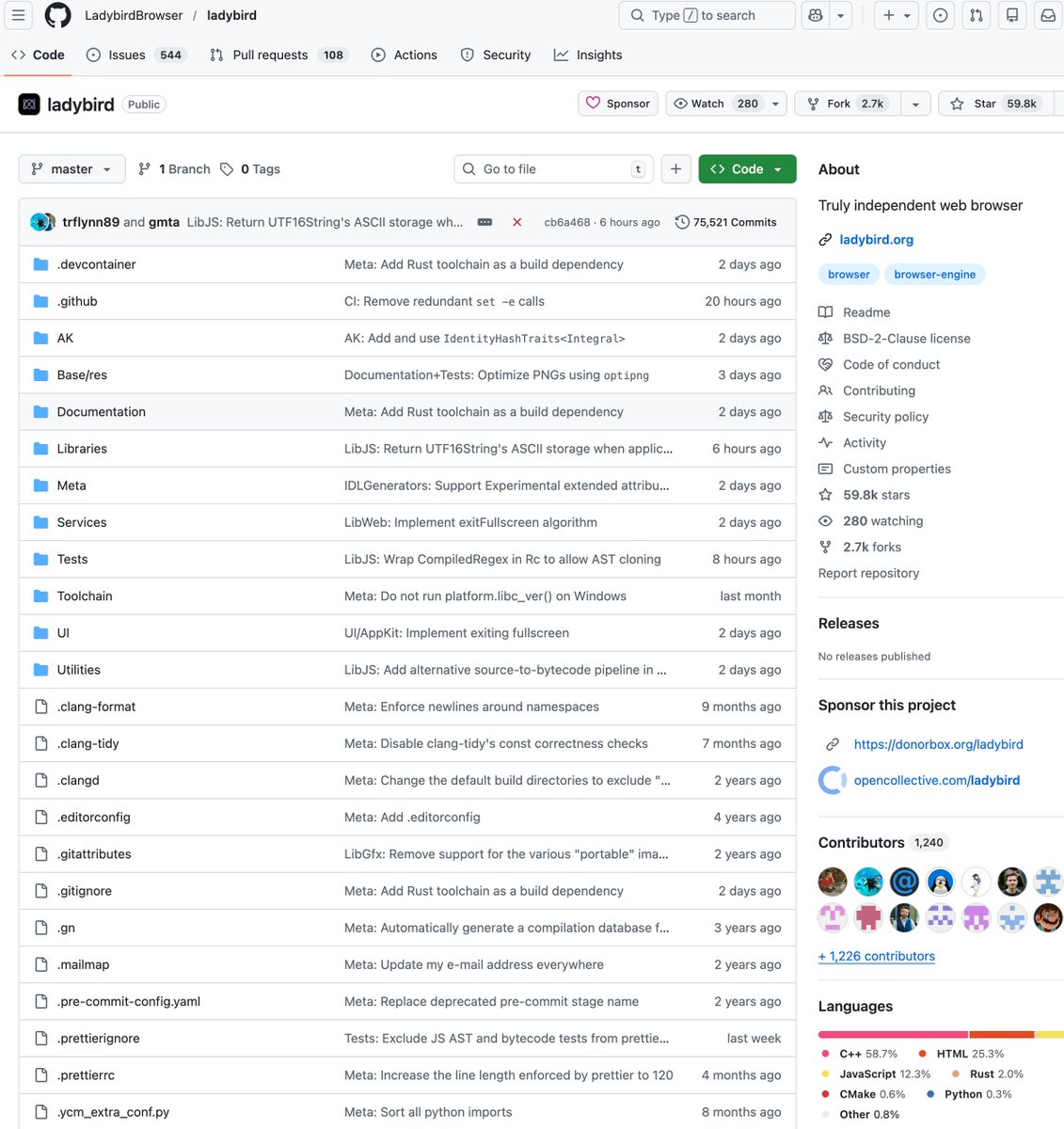This screenshot has height=1129, width=1064.
Task: Click the HTML orange language bar segment
Action: pyautogui.click(x=1002, y=1034)
